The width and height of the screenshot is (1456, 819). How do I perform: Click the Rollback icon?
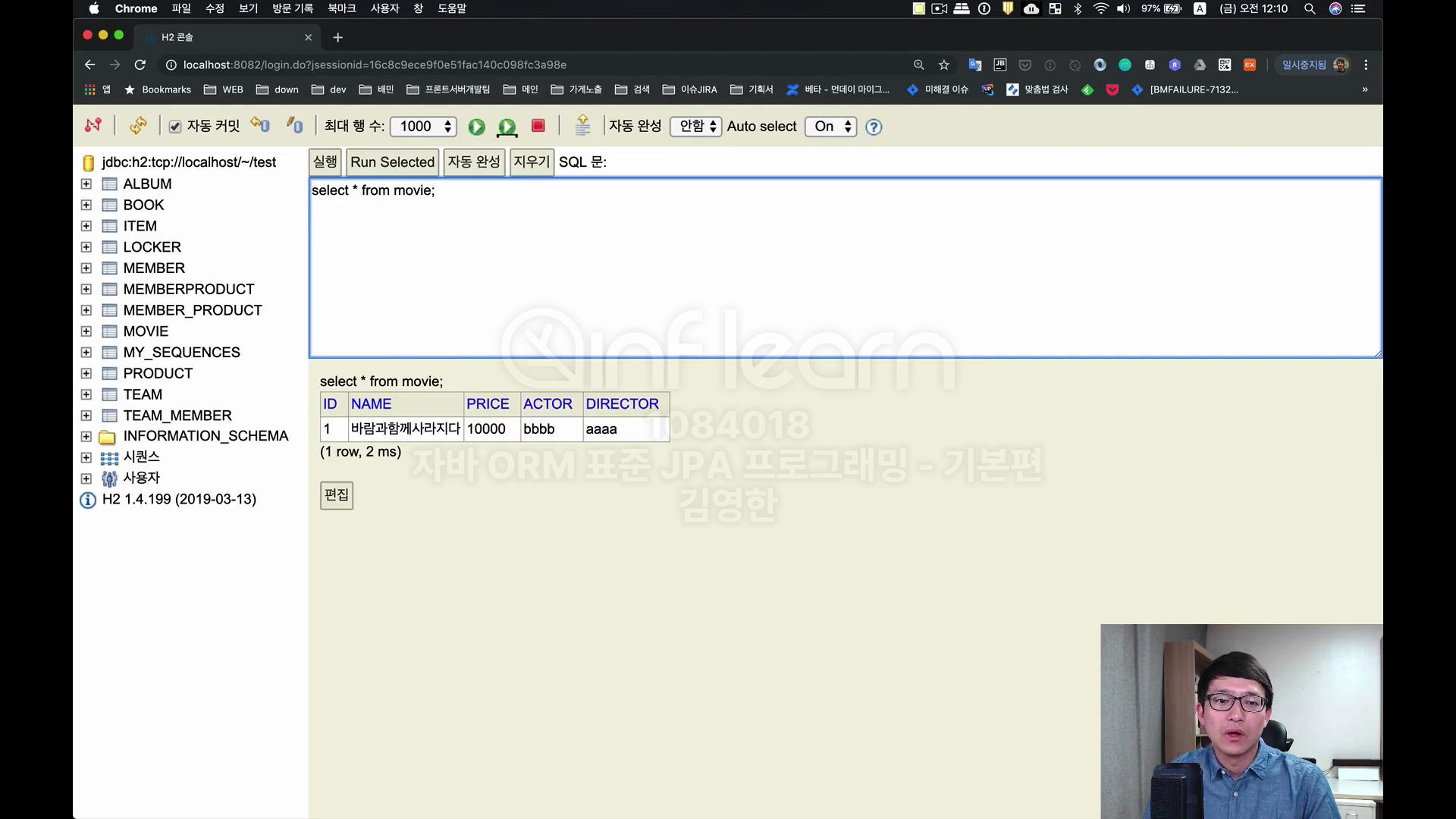(261, 125)
